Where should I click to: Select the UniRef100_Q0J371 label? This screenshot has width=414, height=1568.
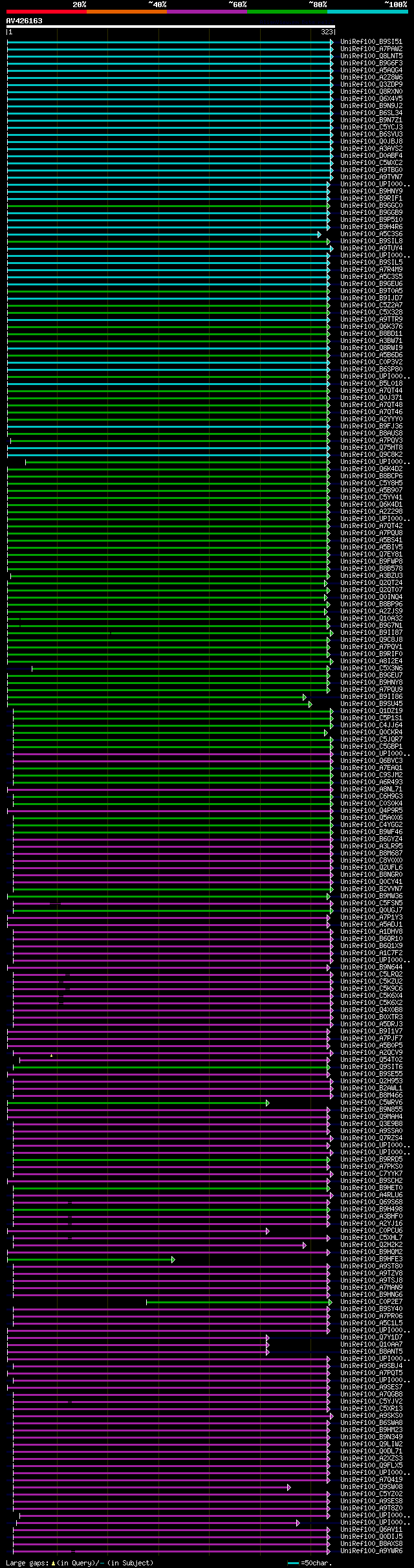(371, 398)
